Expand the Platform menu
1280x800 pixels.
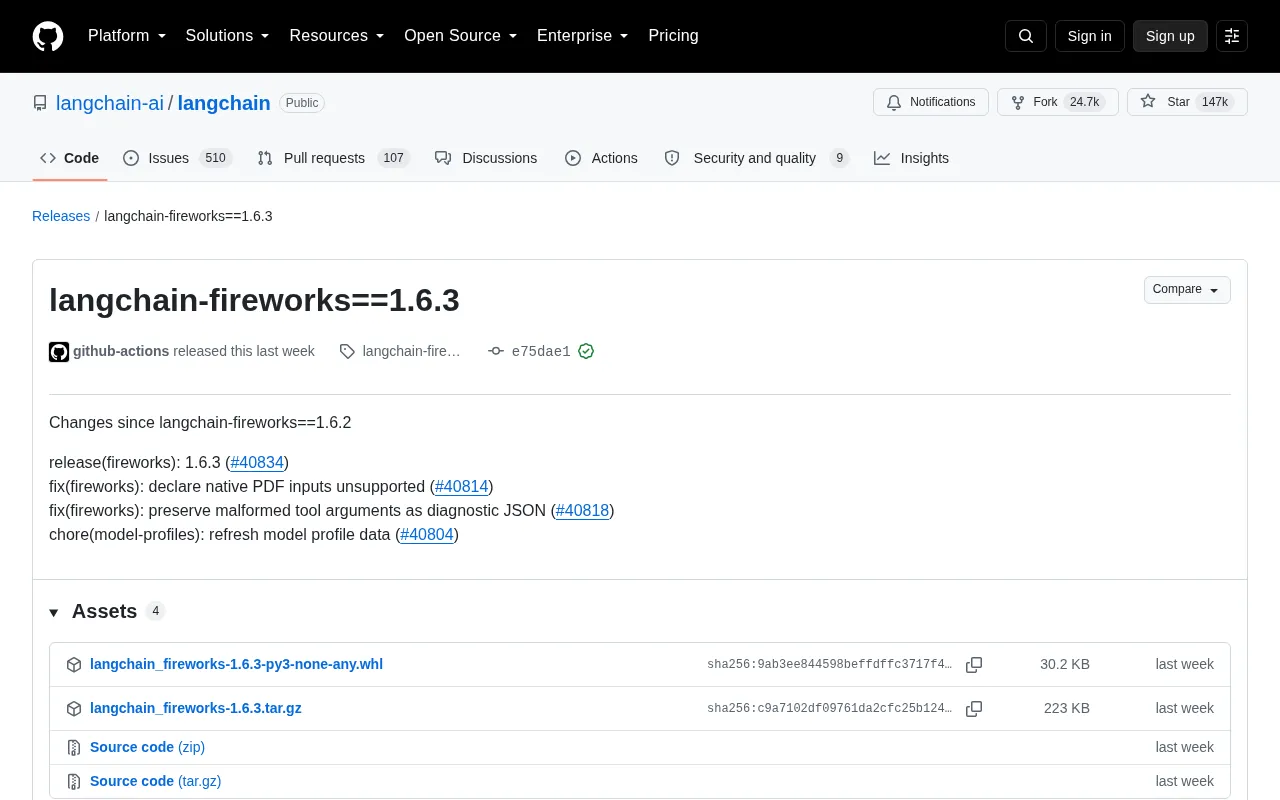click(x=127, y=36)
